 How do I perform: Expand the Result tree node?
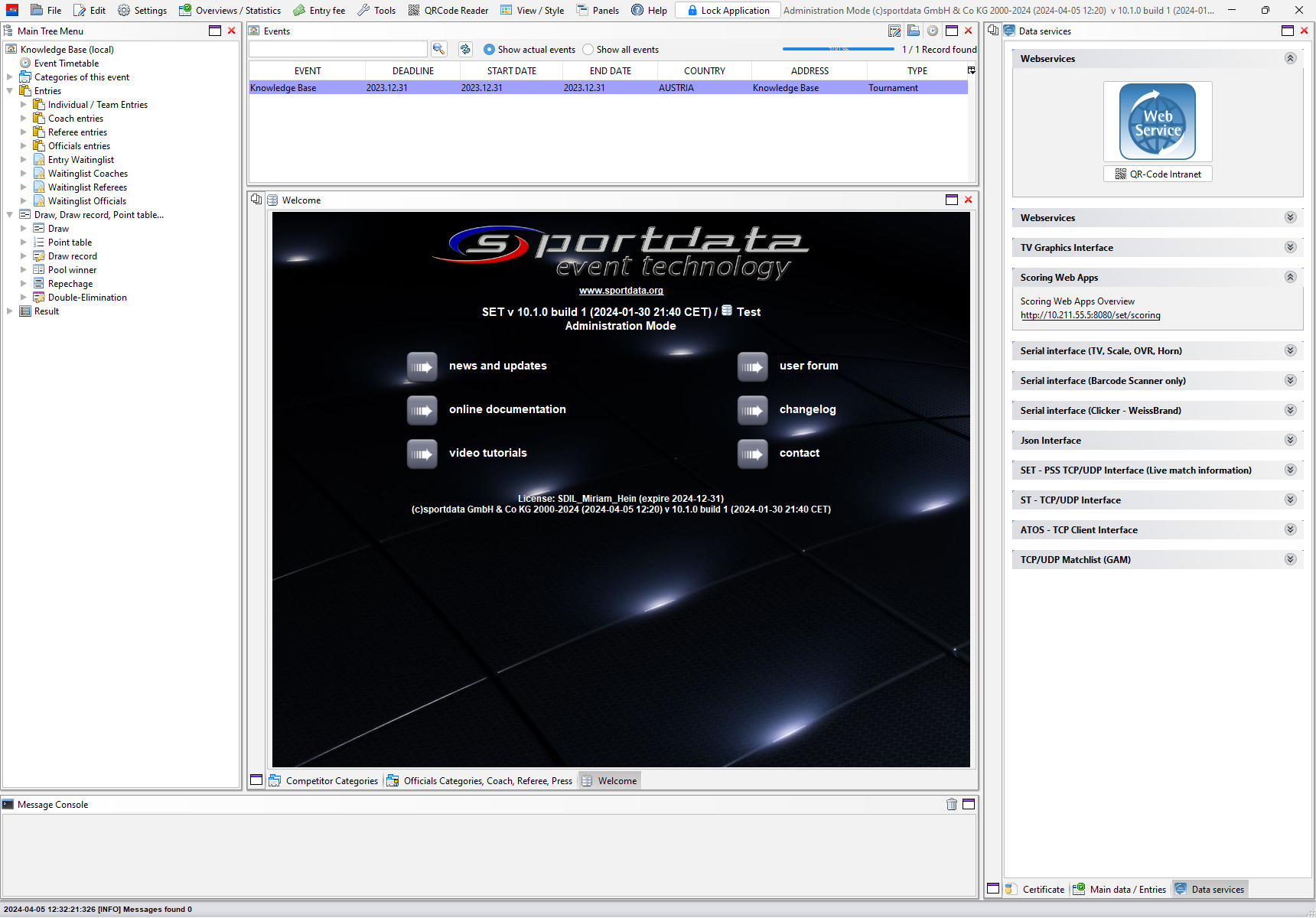pos(10,311)
